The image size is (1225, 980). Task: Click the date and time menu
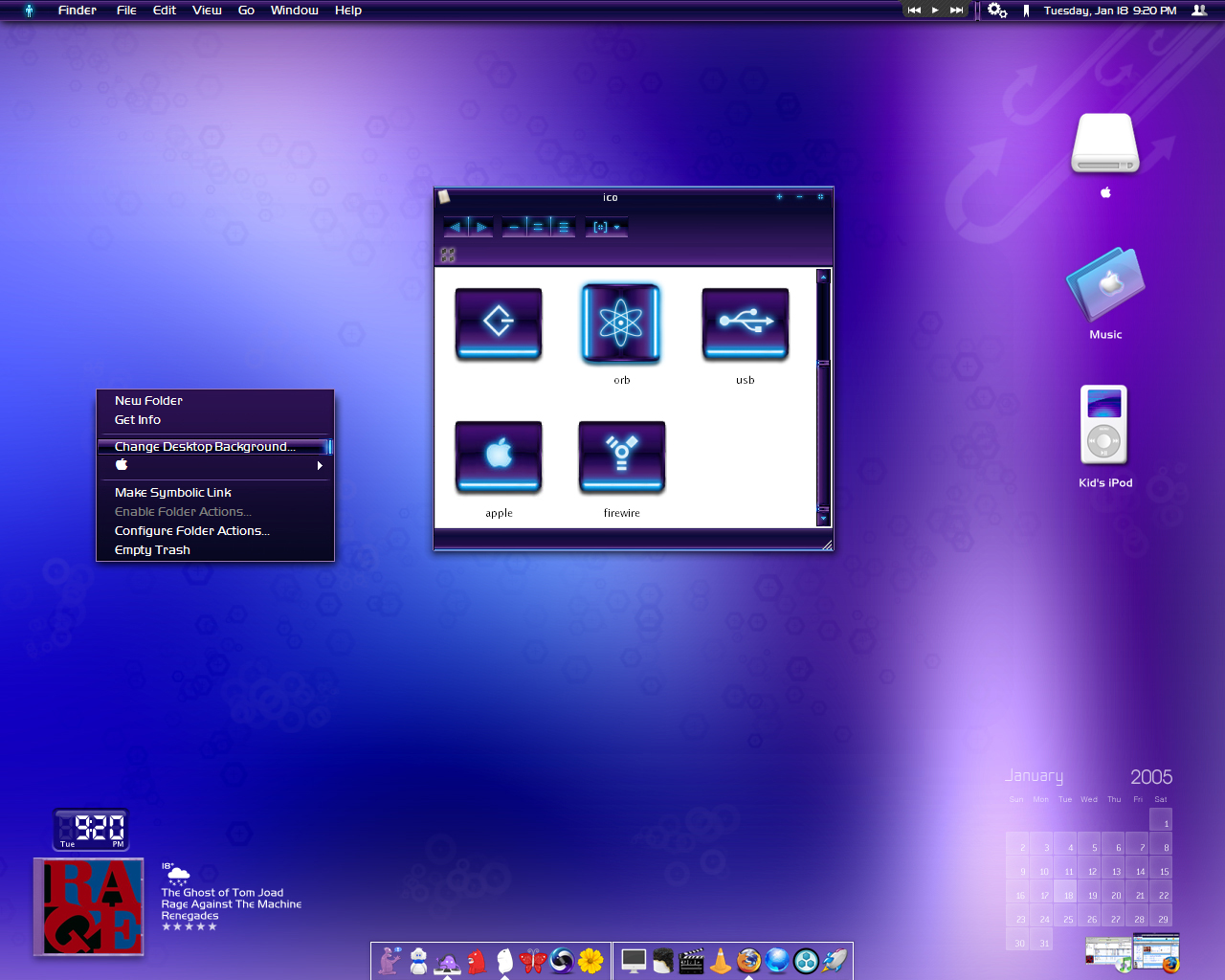click(x=1110, y=11)
